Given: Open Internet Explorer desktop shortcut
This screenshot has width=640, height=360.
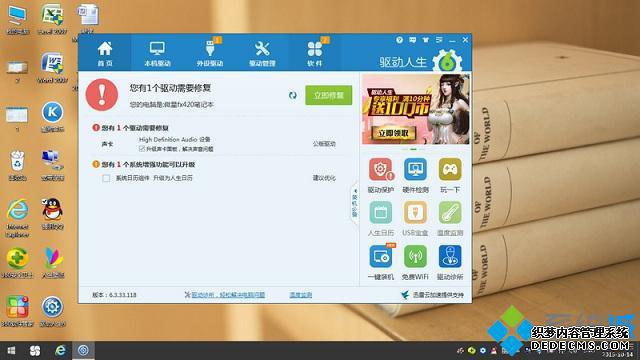Looking at the screenshot, I should tap(18, 218).
